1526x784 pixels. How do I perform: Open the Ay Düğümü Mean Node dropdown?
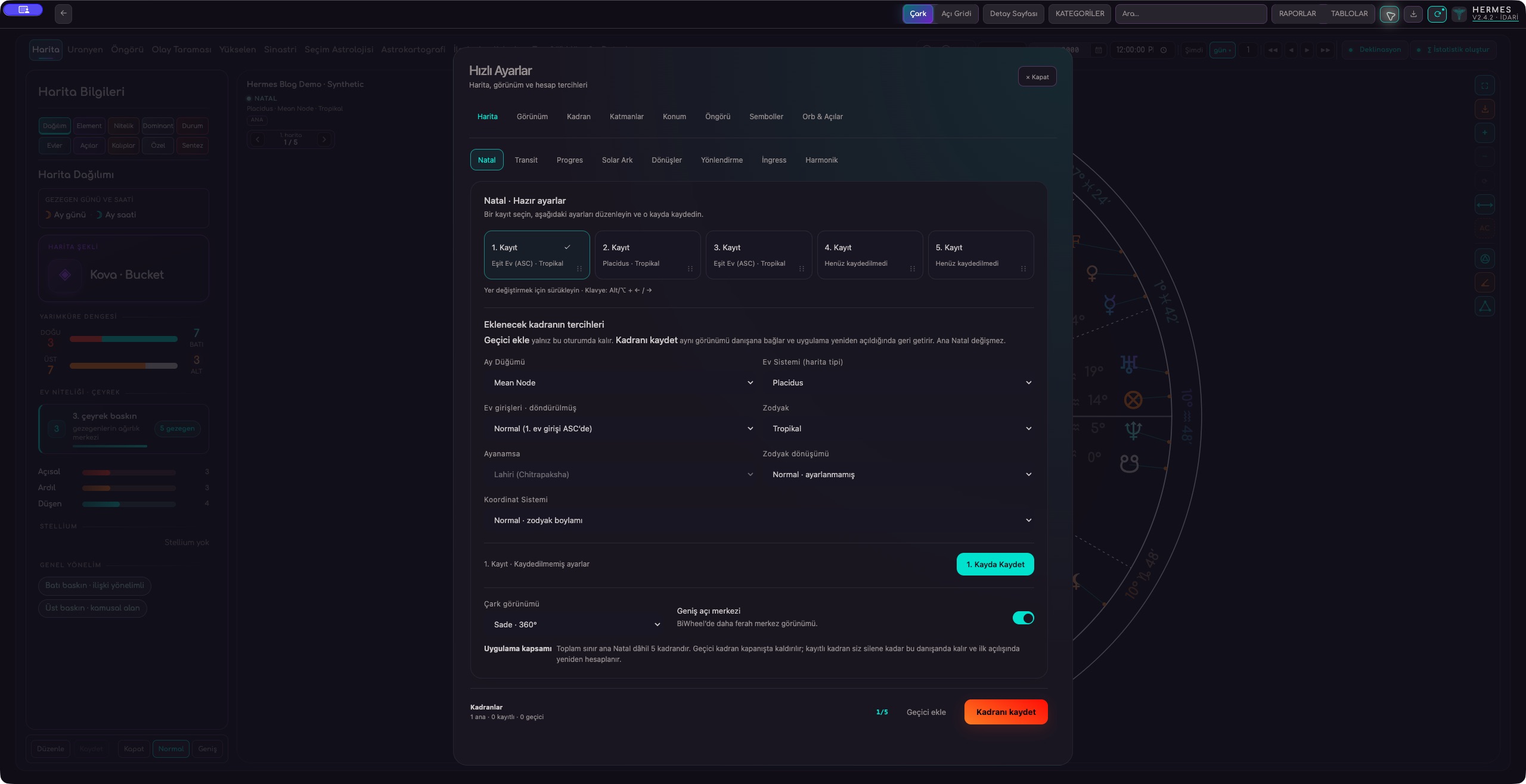click(620, 382)
